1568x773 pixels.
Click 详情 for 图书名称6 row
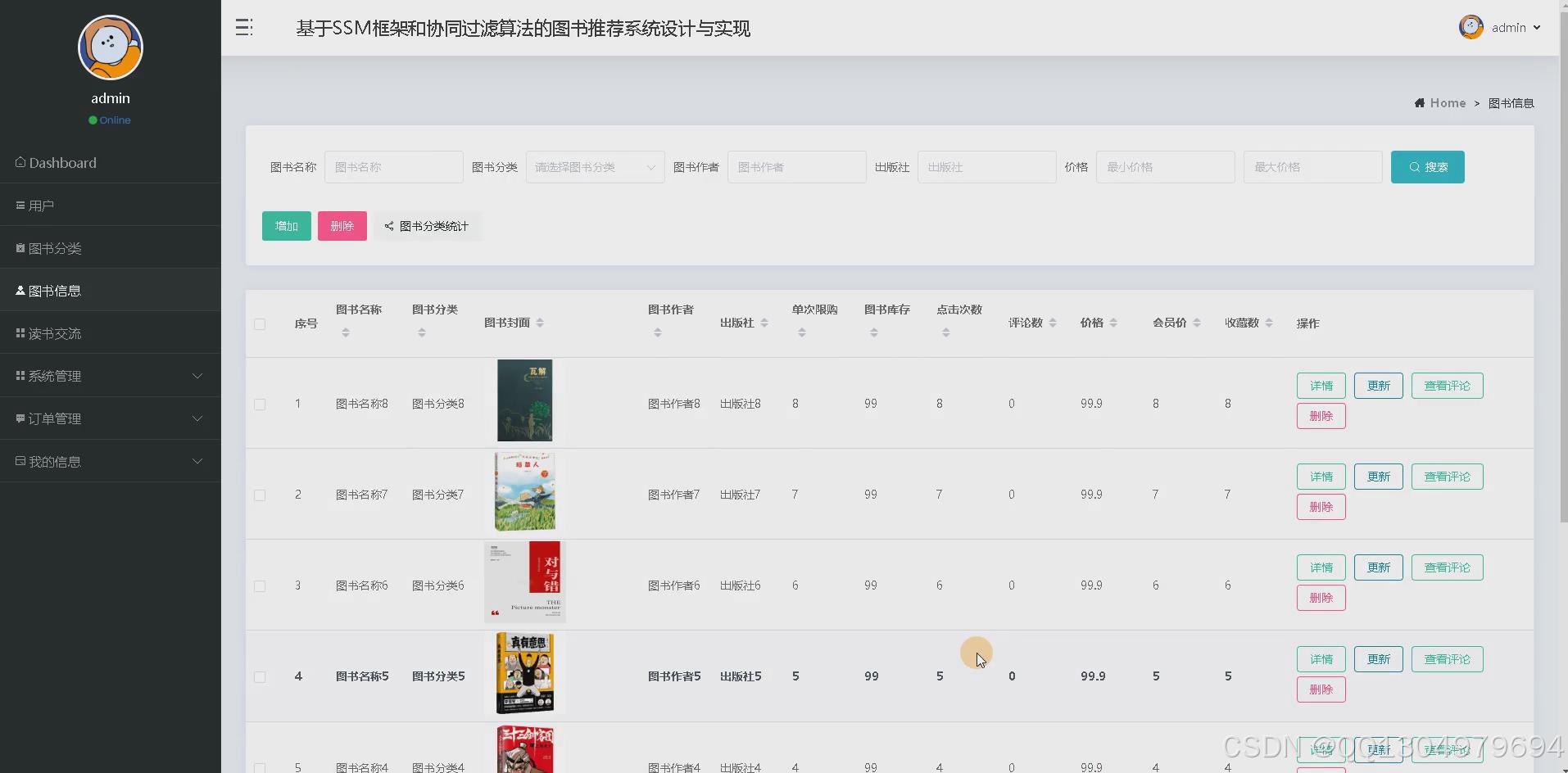[1321, 567]
